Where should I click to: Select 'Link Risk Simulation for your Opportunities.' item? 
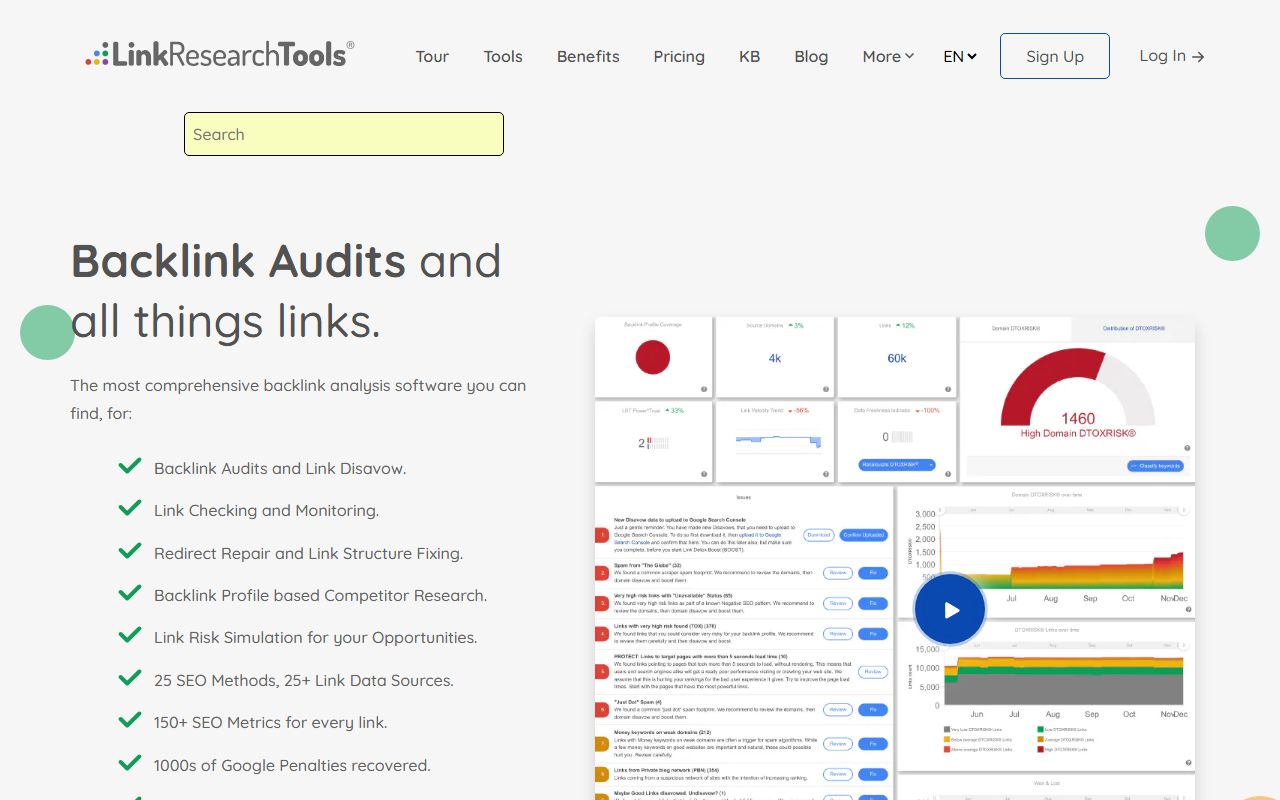pos(316,637)
